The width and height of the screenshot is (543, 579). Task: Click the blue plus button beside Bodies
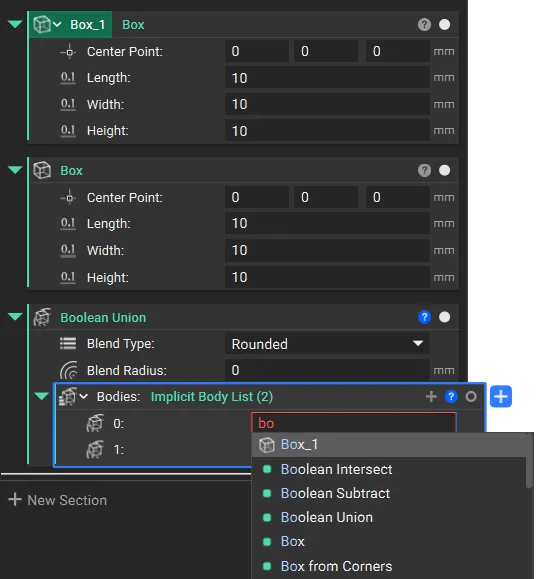click(x=501, y=397)
